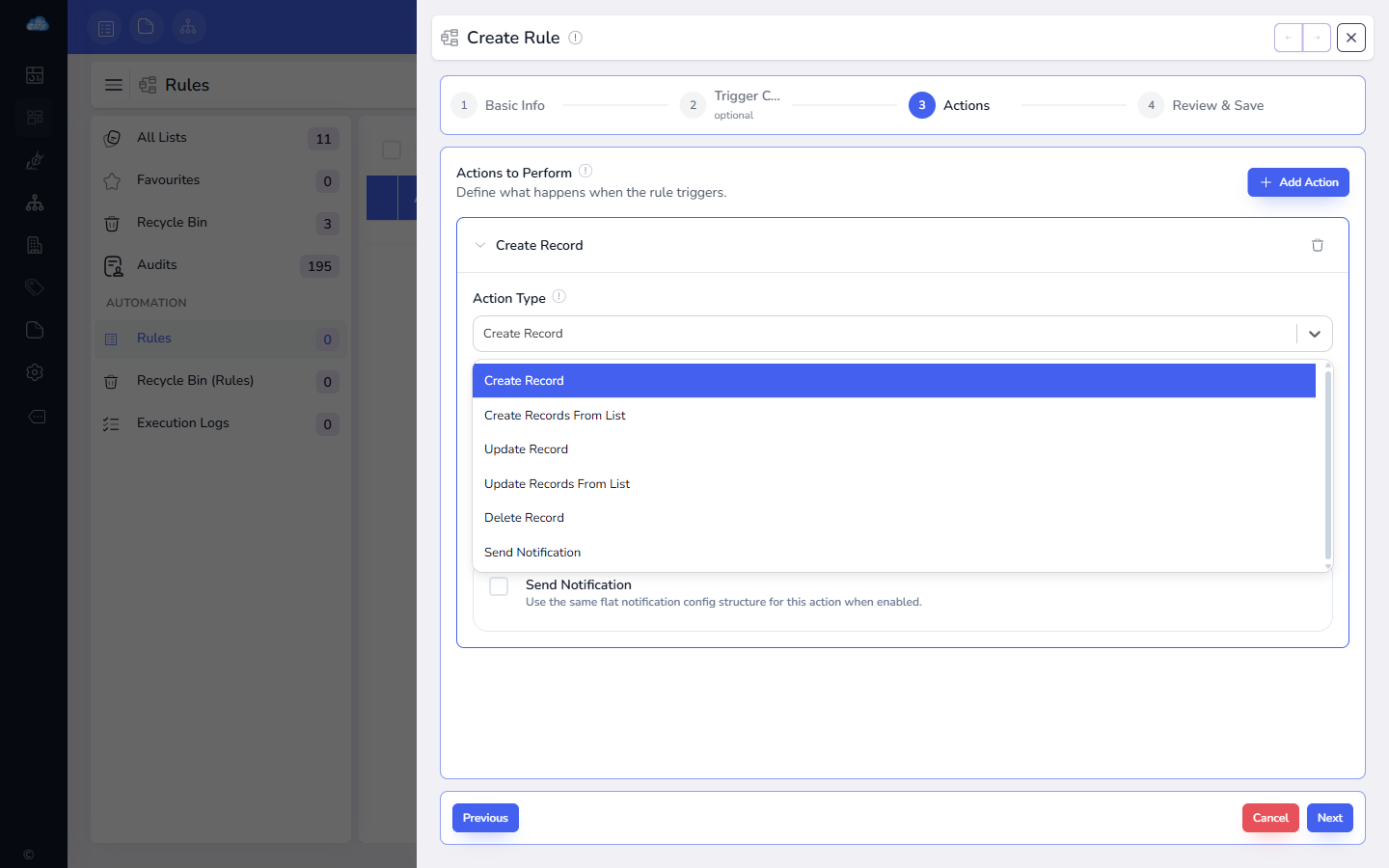Click the building icon in left sidebar
The image size is (1389, 868).
35,245
